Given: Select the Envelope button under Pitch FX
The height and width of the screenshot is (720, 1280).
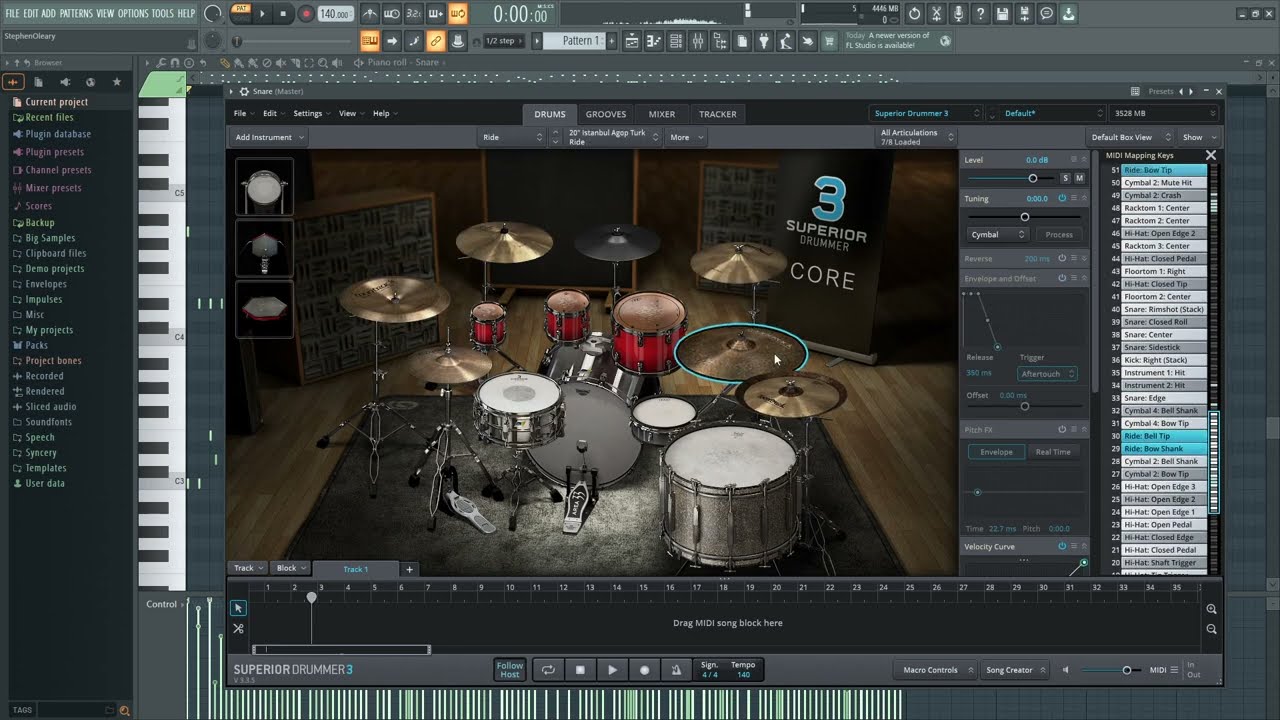Looking at the screenshot, I should [x=996, y=452].
